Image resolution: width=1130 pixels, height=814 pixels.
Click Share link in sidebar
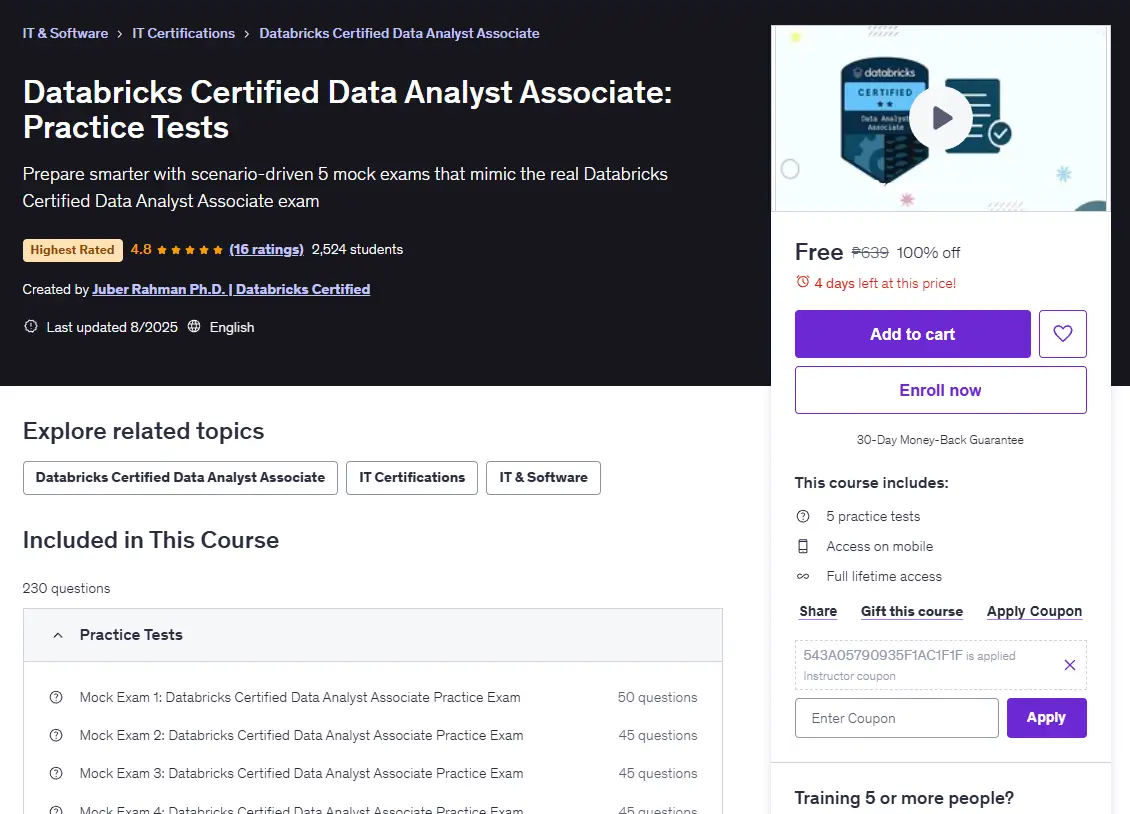click(818, 611)
